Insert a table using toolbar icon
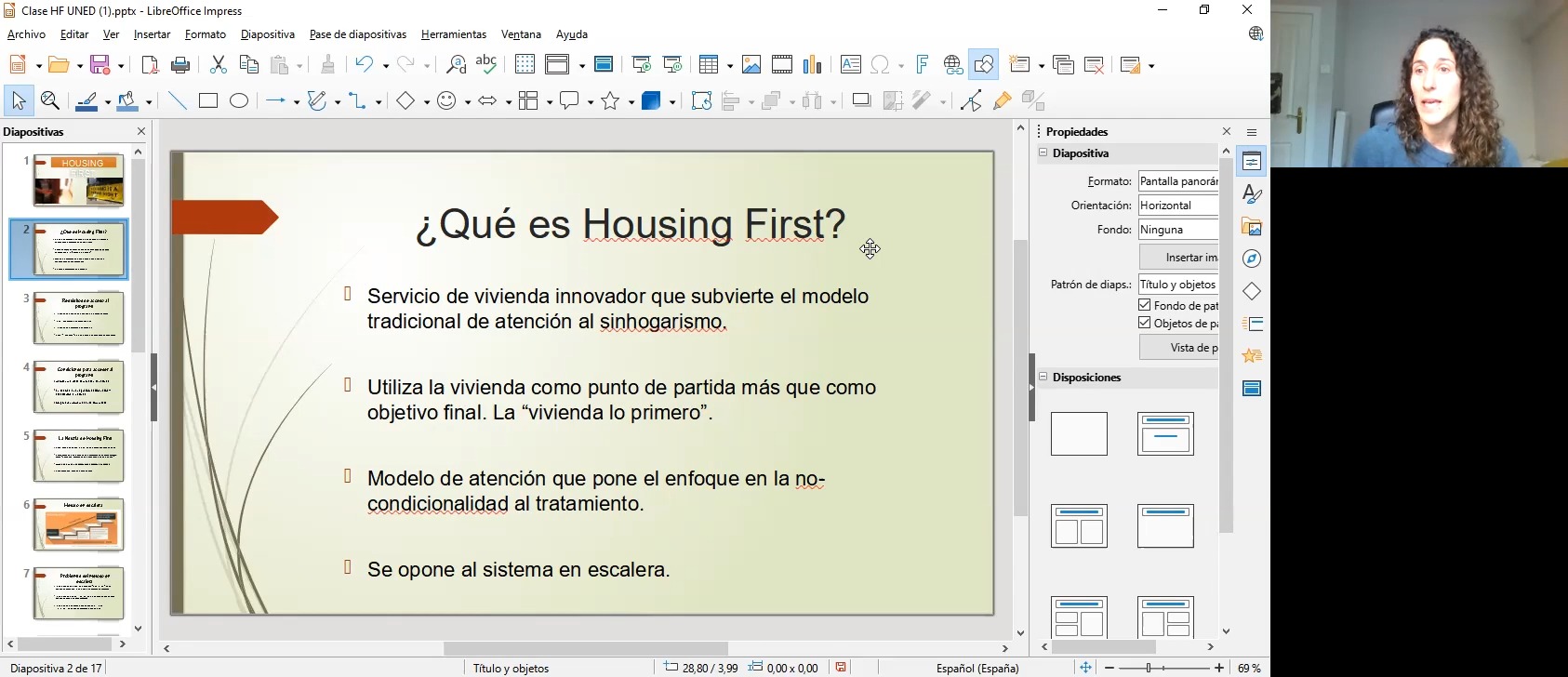1568x677 pixels. pos(710,65)
